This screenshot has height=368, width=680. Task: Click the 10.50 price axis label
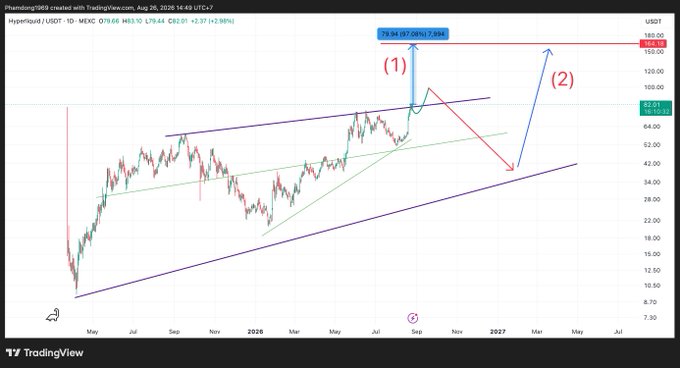pos(653,286)
